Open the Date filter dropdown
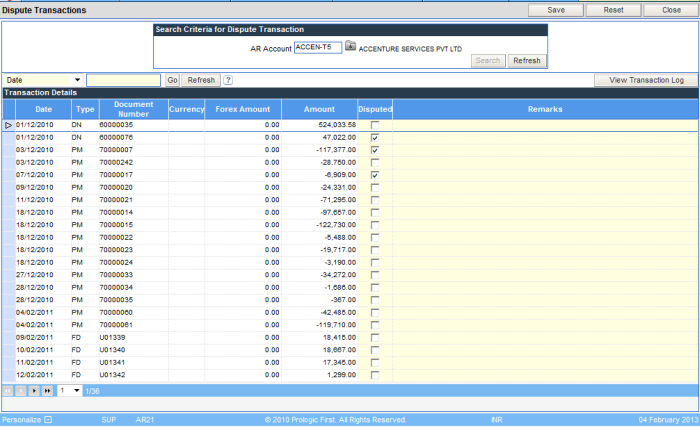 coord(77,80)
